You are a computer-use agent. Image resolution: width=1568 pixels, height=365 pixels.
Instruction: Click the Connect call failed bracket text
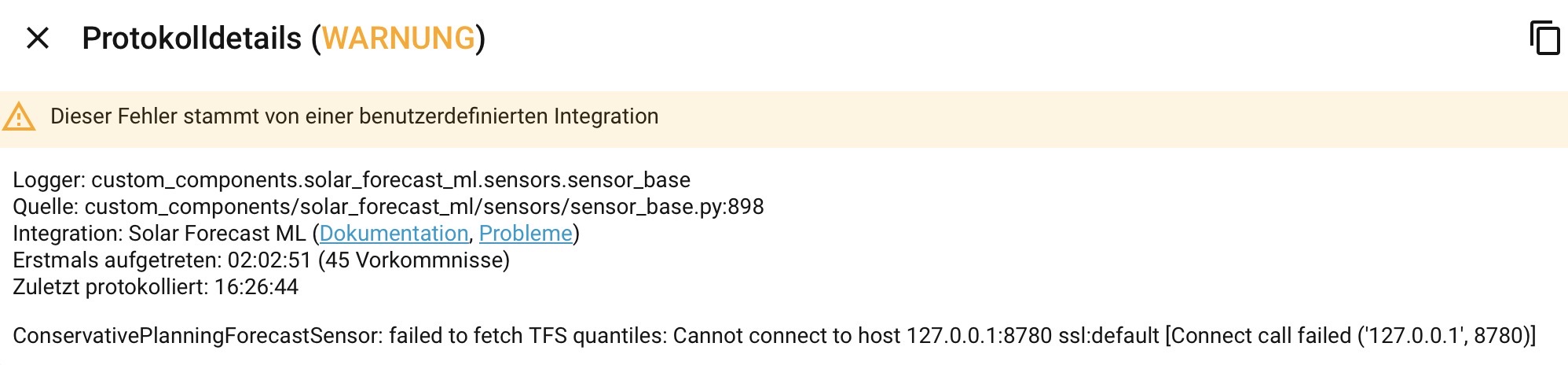click(x=1350, y=336)
